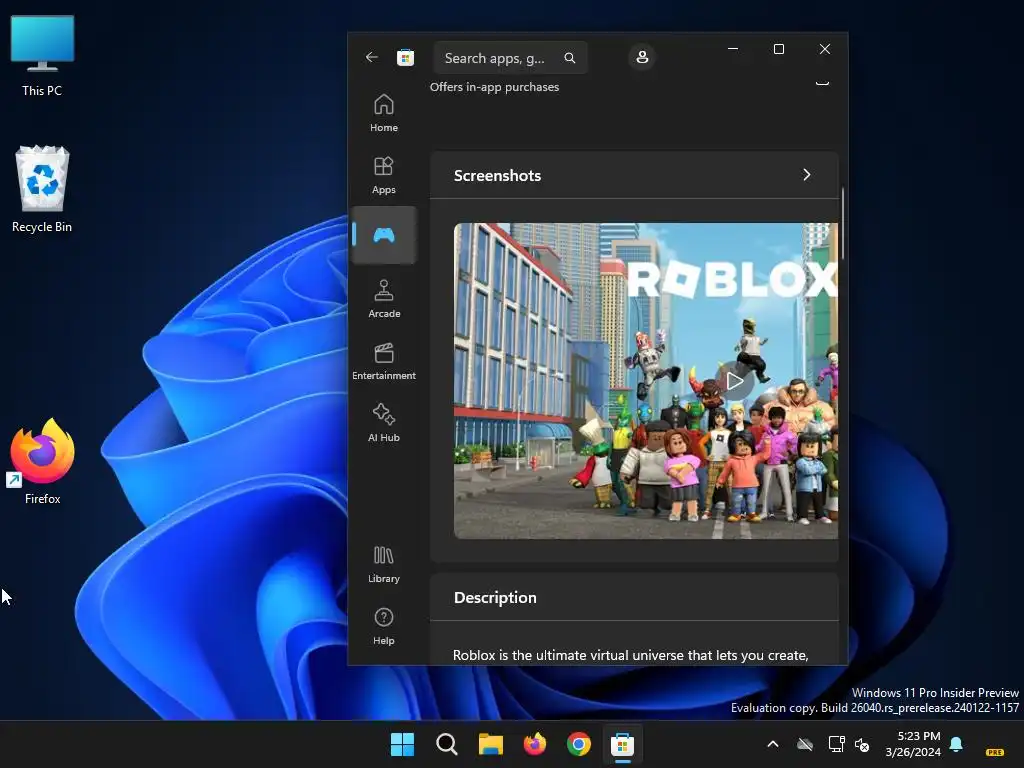The image size is (1024, 768).
Task: Open the notifications bell icon
Action: tap(956, 743)
